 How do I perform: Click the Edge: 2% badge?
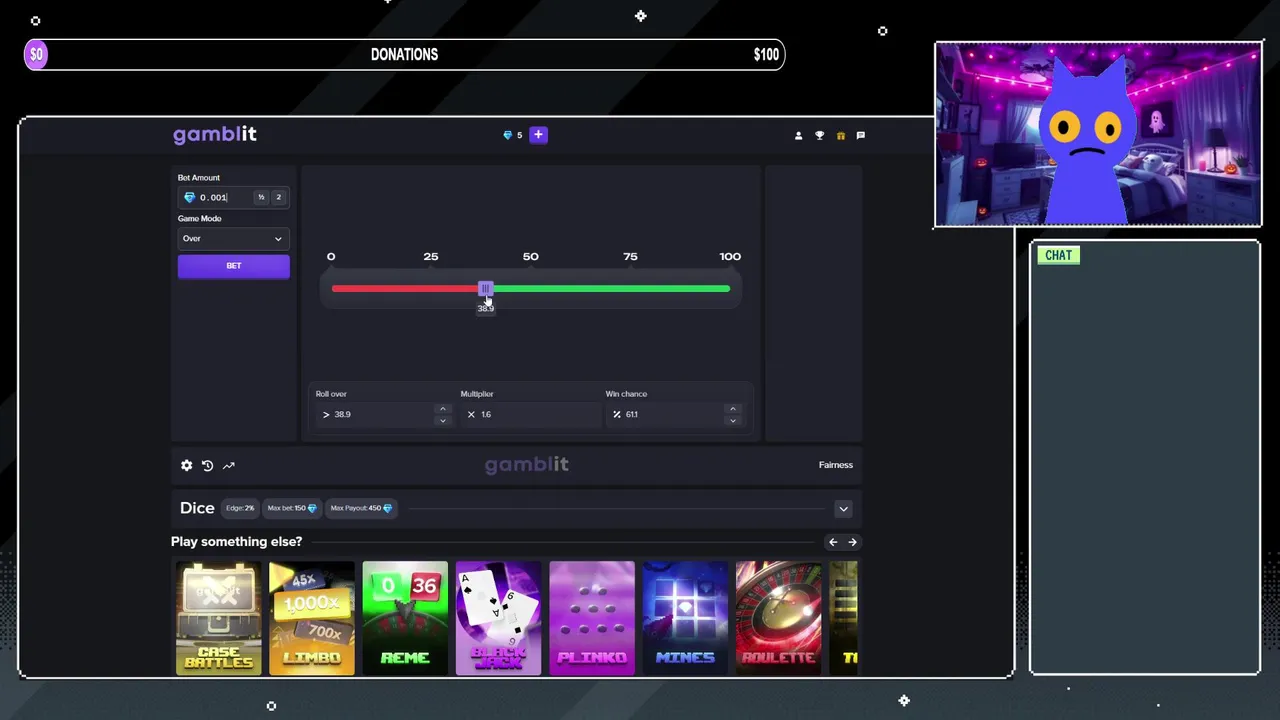click(240, 508)
